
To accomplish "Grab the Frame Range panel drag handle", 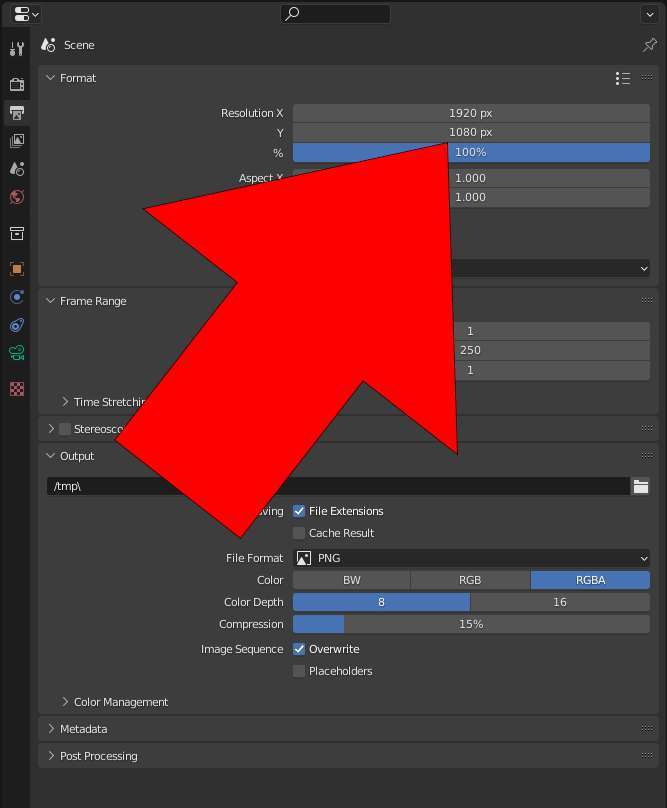I will tap(647, 300).
